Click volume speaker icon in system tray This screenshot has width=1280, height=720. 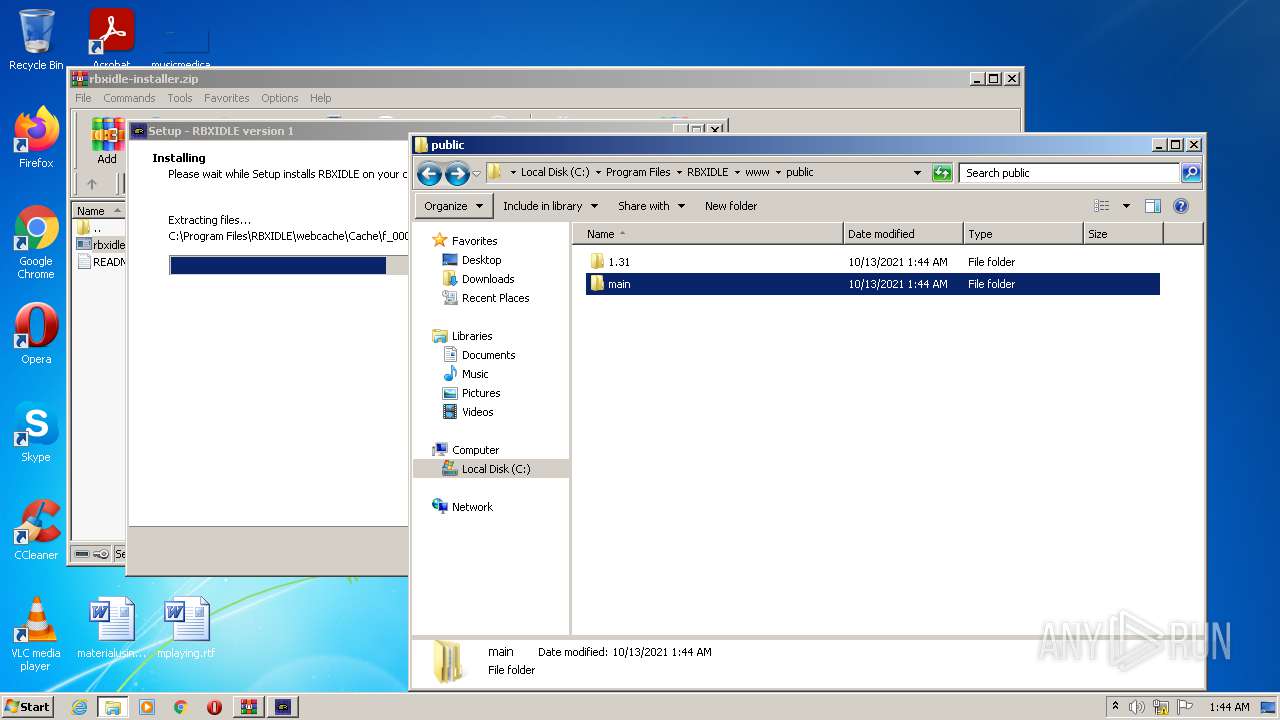(x=1137, y=707)
